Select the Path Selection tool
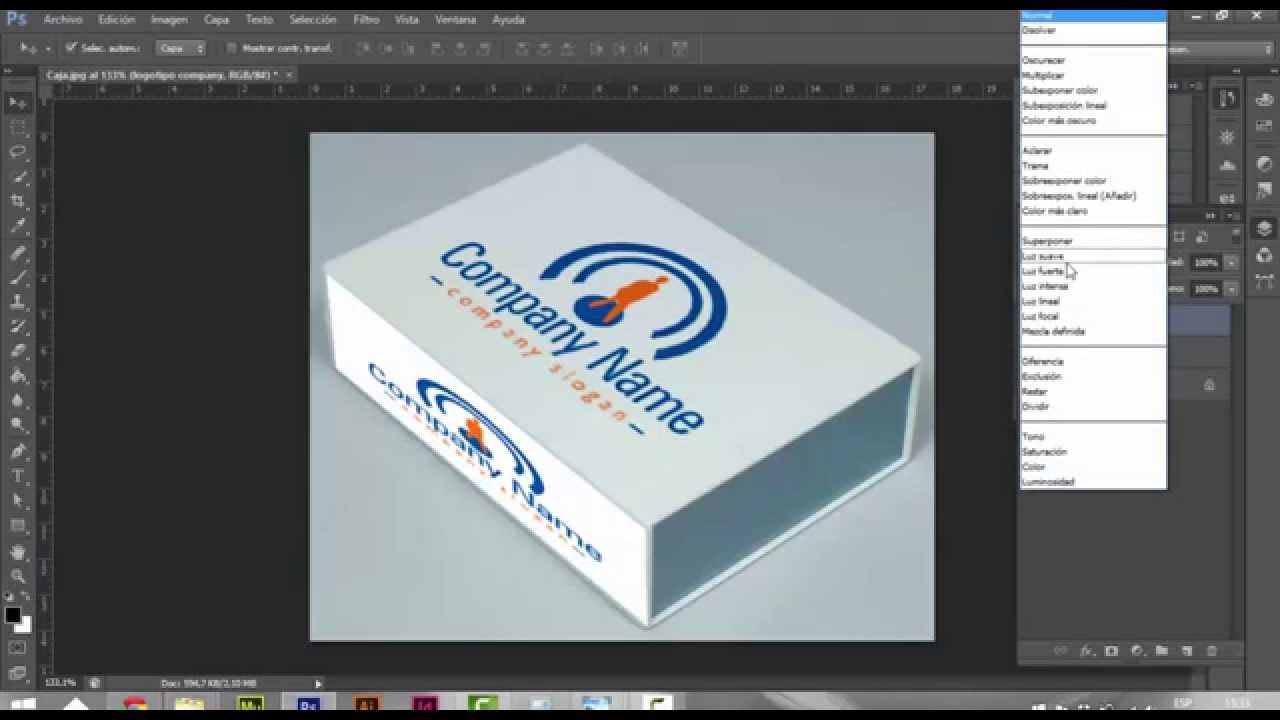This screenshot has height=720, width=1280. coord(18,501)
